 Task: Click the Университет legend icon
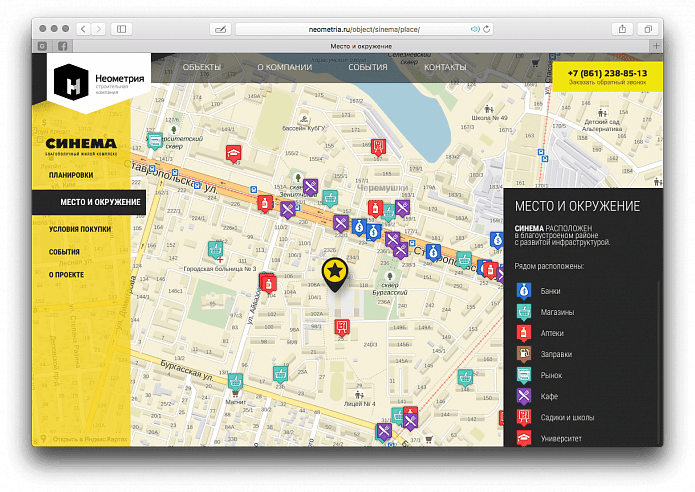point(524,438)
